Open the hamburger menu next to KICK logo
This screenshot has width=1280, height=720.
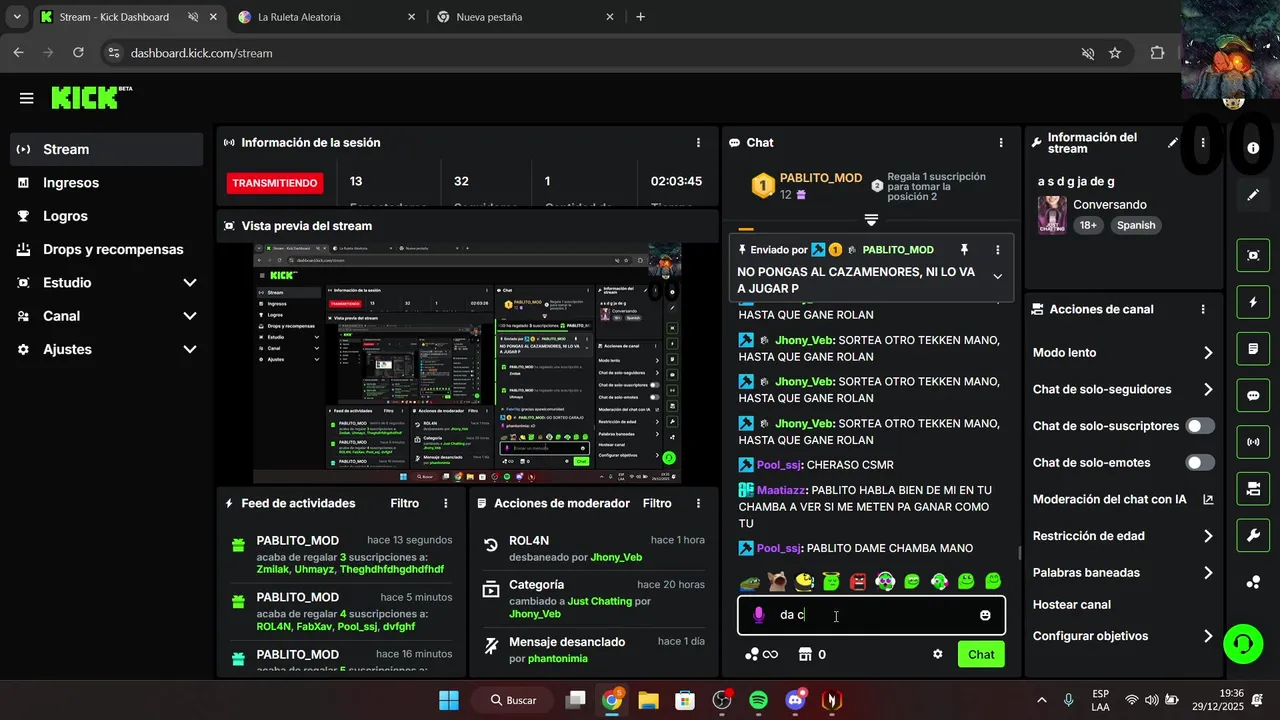[26, 98]
